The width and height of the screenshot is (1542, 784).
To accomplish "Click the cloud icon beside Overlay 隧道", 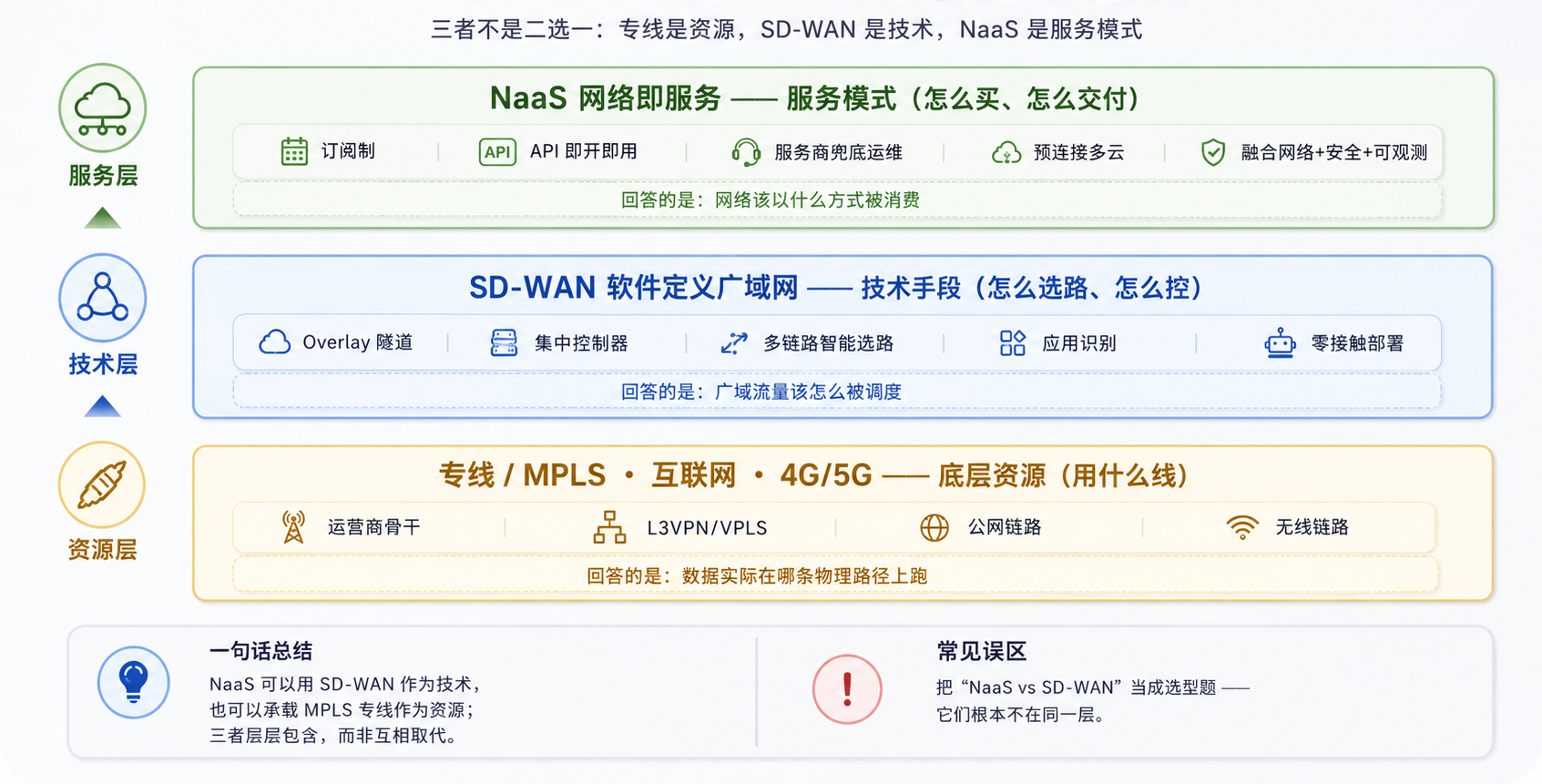I will click(x=274, y=342).
